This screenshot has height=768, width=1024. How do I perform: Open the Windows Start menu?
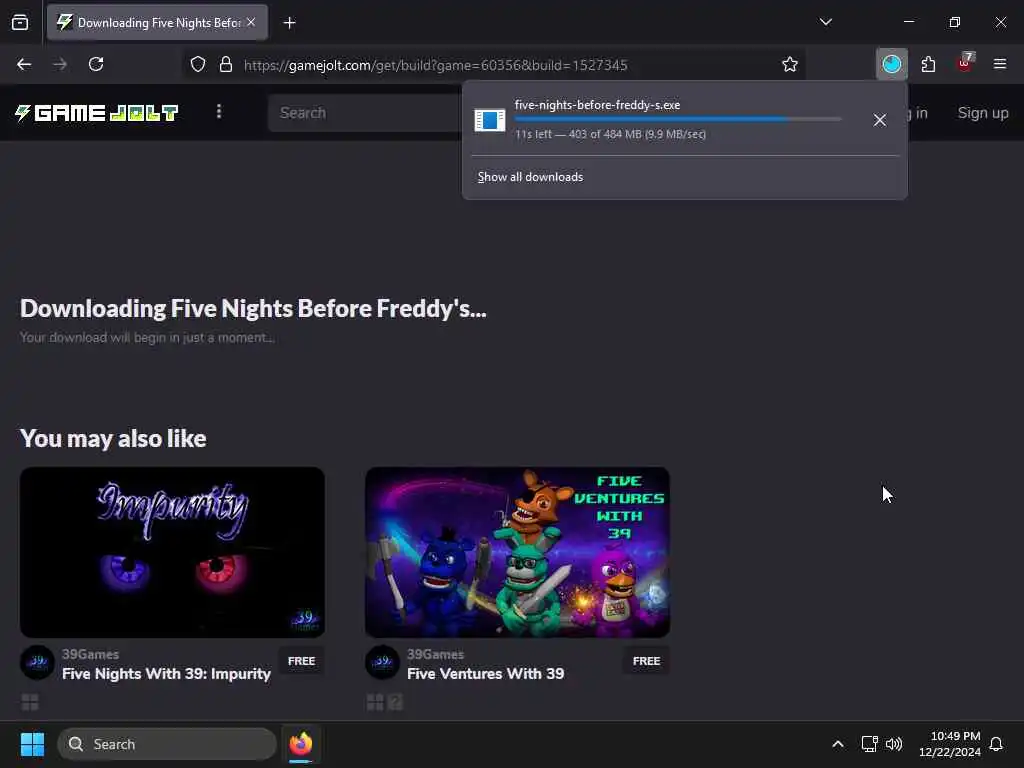pos(32,744)
